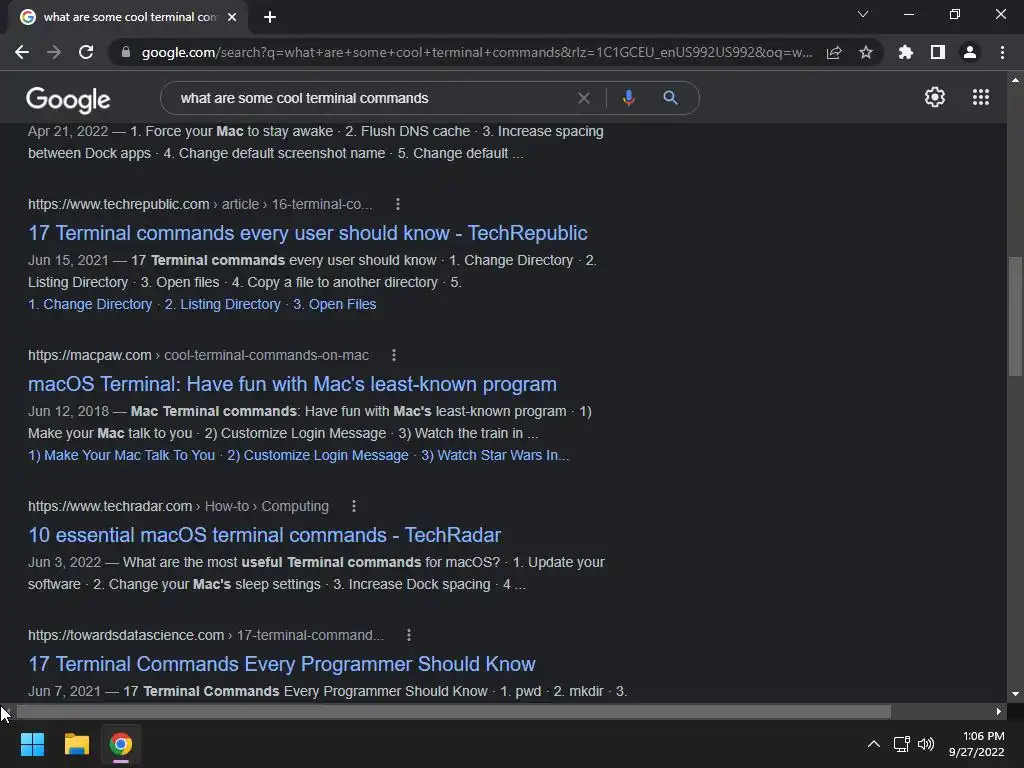Click the vertical scrollbar thumb
Image resolution: width=1024 pixels, height=768 pixels.
(x=1015, y=317)
